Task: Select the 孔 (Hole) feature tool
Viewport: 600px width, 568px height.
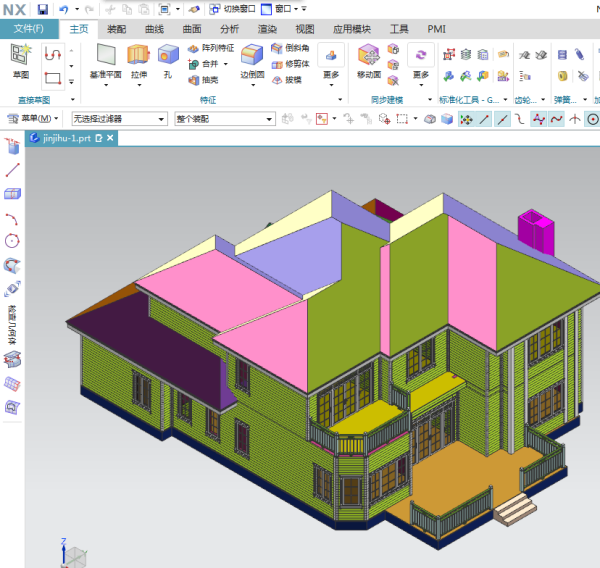Action: point(167,57)
